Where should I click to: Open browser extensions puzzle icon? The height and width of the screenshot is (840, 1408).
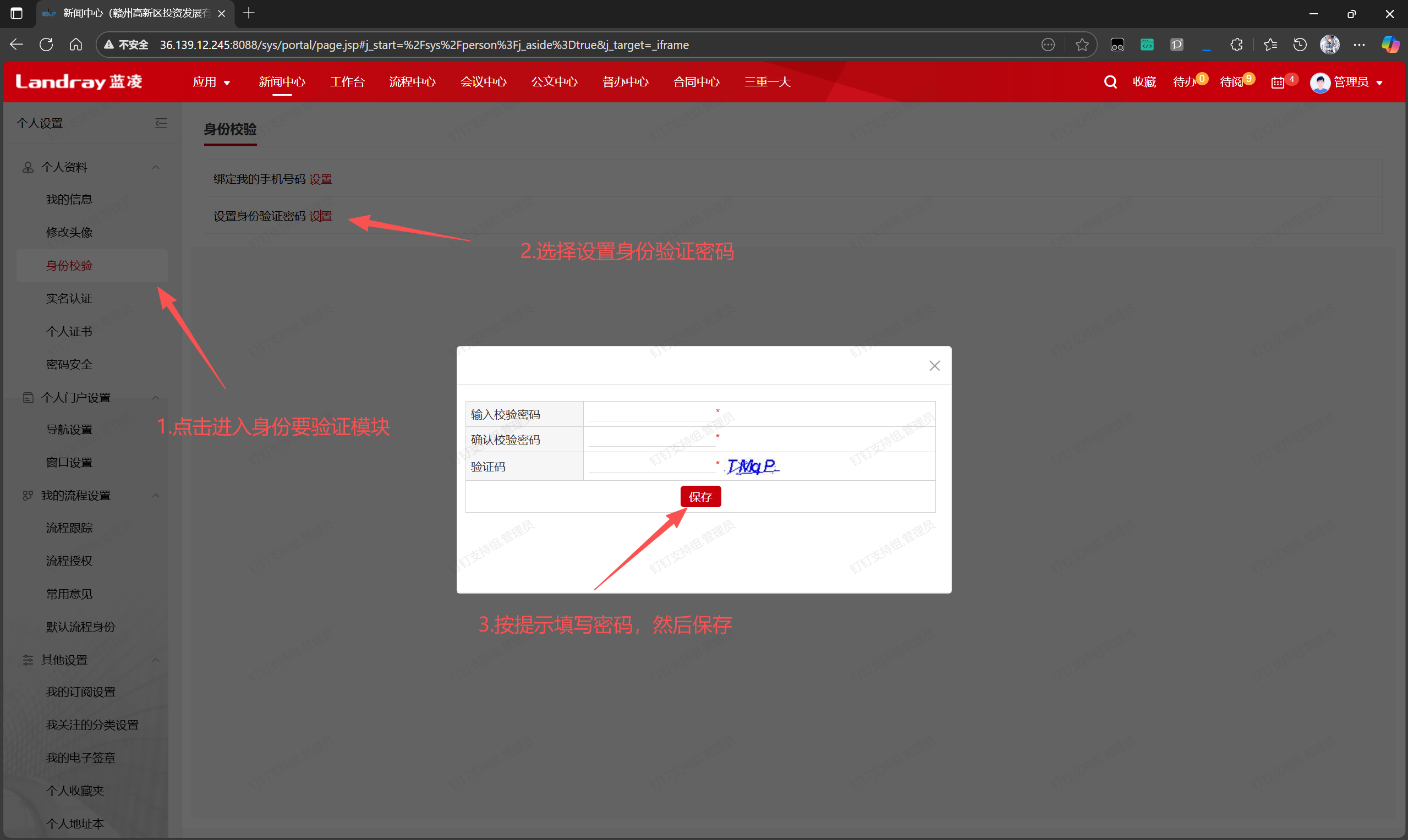[x=1236, y=45]
